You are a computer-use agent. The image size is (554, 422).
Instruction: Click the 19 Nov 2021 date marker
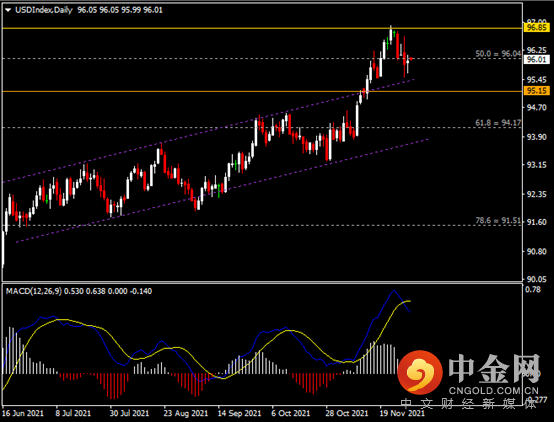click(402, 413)
